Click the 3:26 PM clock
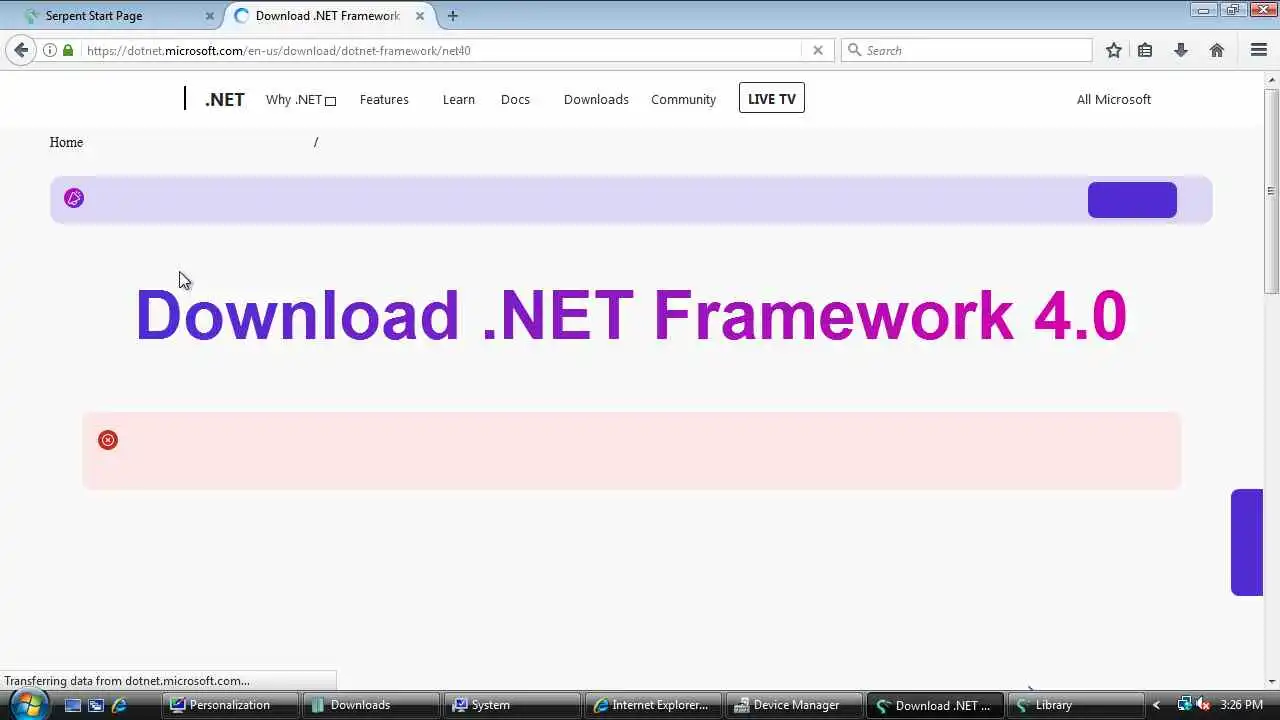Image resolution: width=1280 pixels, height=720 pixels. pyautogui.click(x=1242, y=705)
